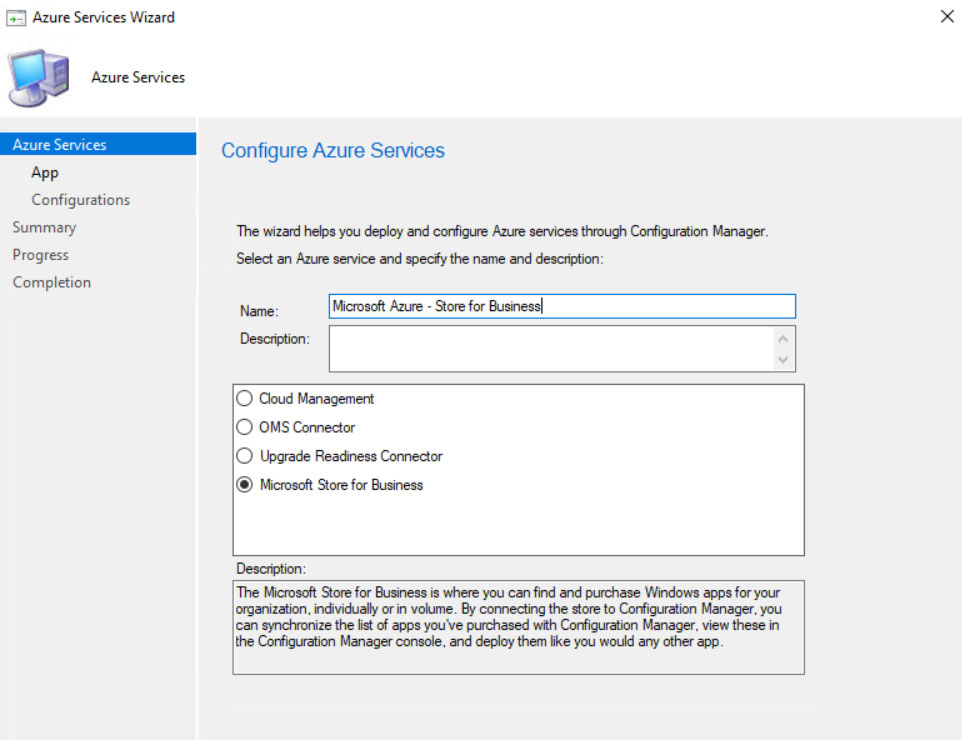
Task: Click the wizard title bar icon
Action: (15, 18)
